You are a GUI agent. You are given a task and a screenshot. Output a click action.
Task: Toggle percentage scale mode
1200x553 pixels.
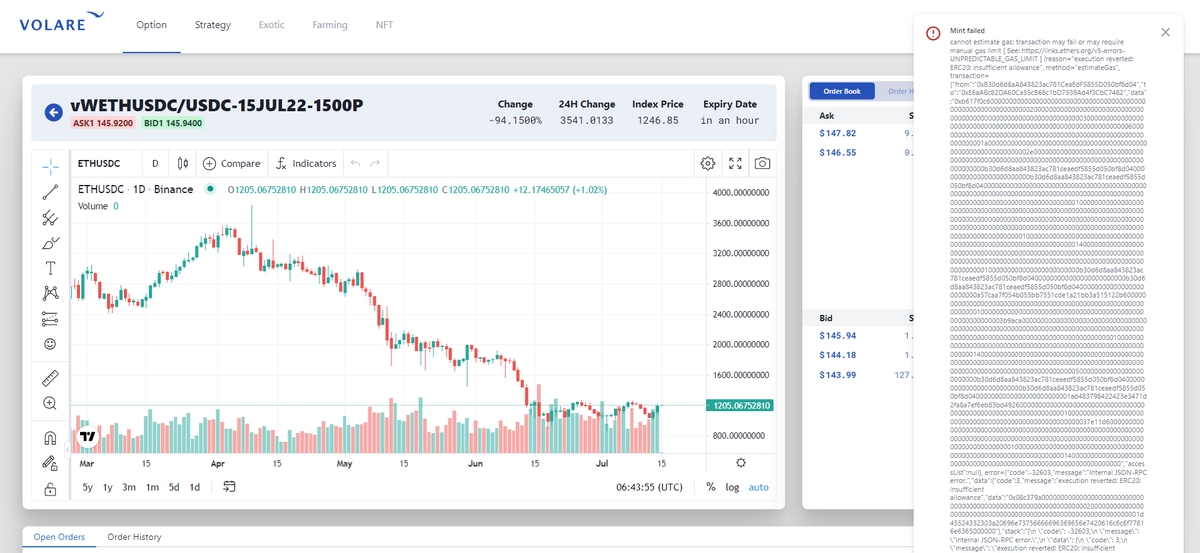(711, 487)
